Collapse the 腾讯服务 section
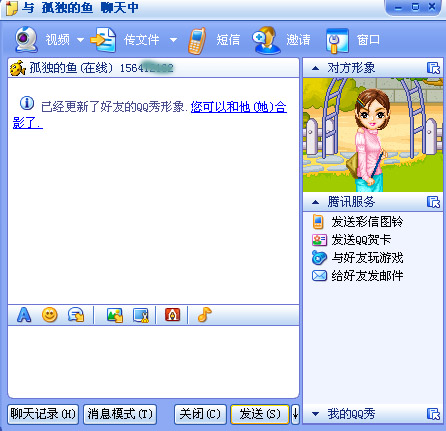The height and width of the screenshot is (431, 446). [315, 202]
